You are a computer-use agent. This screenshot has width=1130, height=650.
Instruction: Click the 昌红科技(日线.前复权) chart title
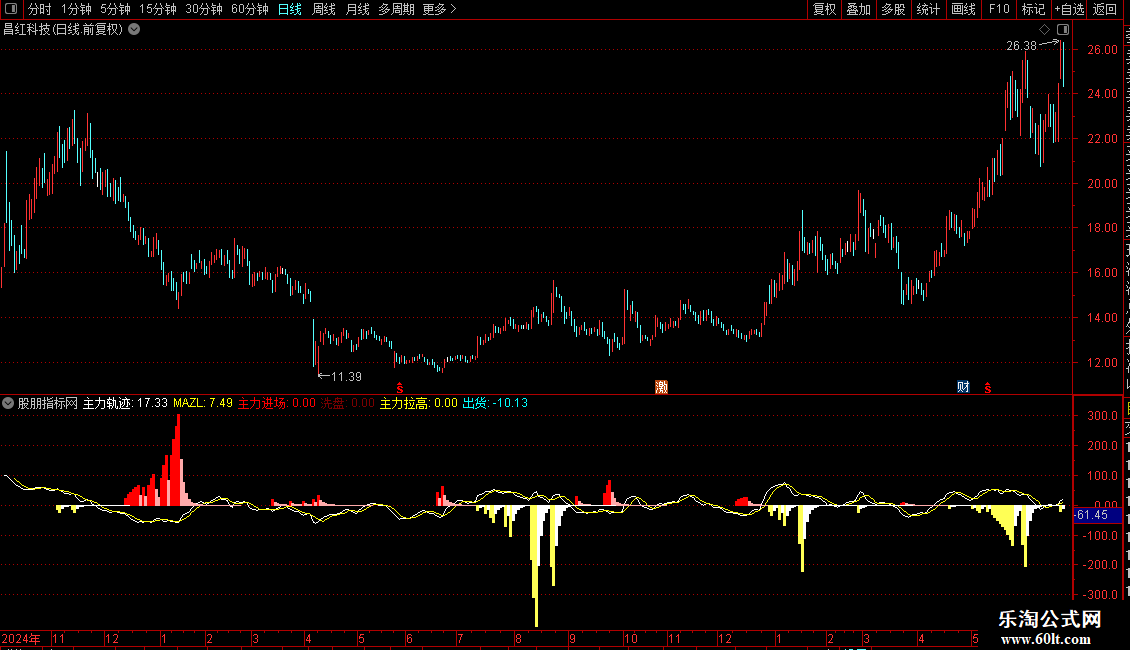[63, 30]
